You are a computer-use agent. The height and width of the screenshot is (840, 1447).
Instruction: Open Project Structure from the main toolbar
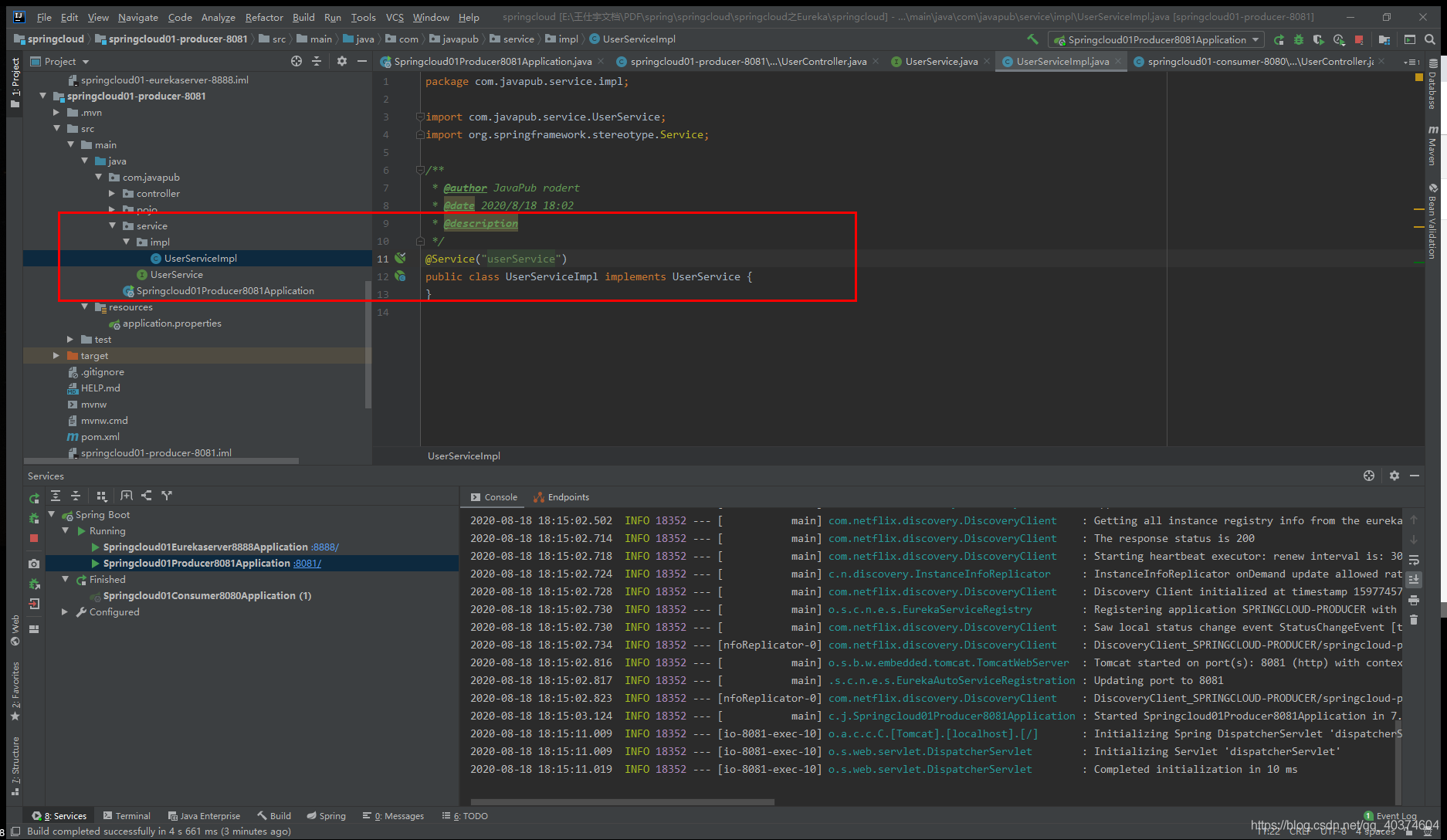pyautogui.click(x=1384, y=39)
